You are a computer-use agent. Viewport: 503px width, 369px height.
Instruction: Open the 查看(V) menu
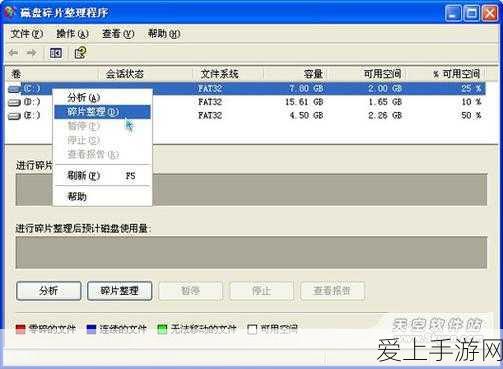click(118, 34)
